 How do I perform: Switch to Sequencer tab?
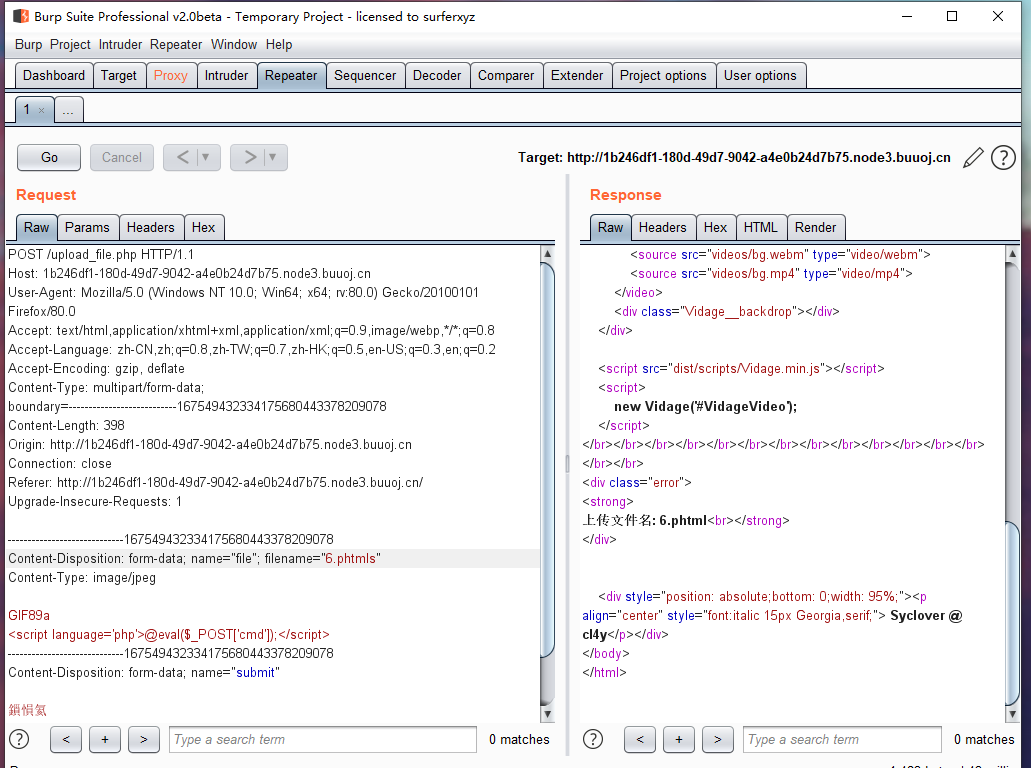365,76
